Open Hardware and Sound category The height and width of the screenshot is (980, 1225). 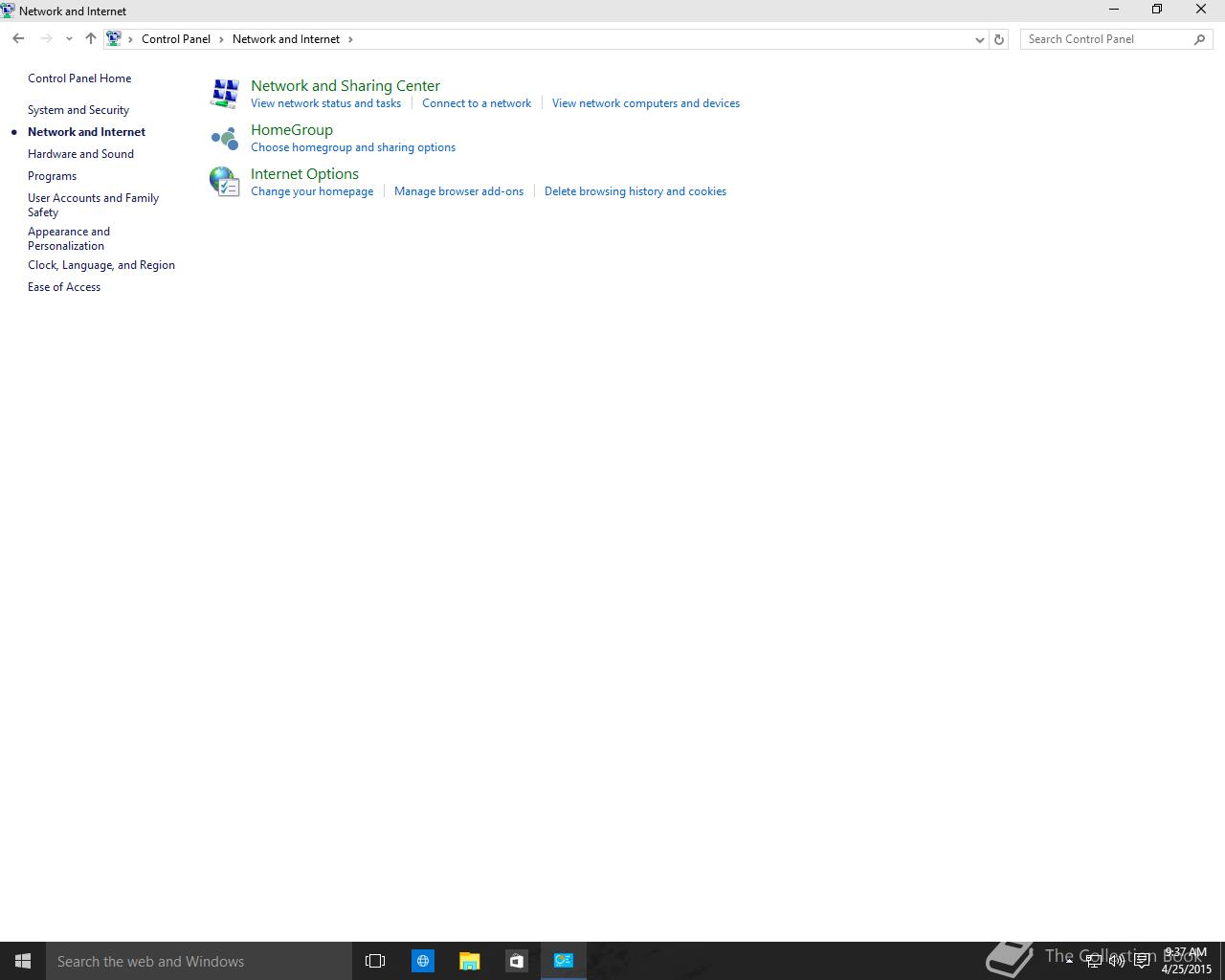80,154
